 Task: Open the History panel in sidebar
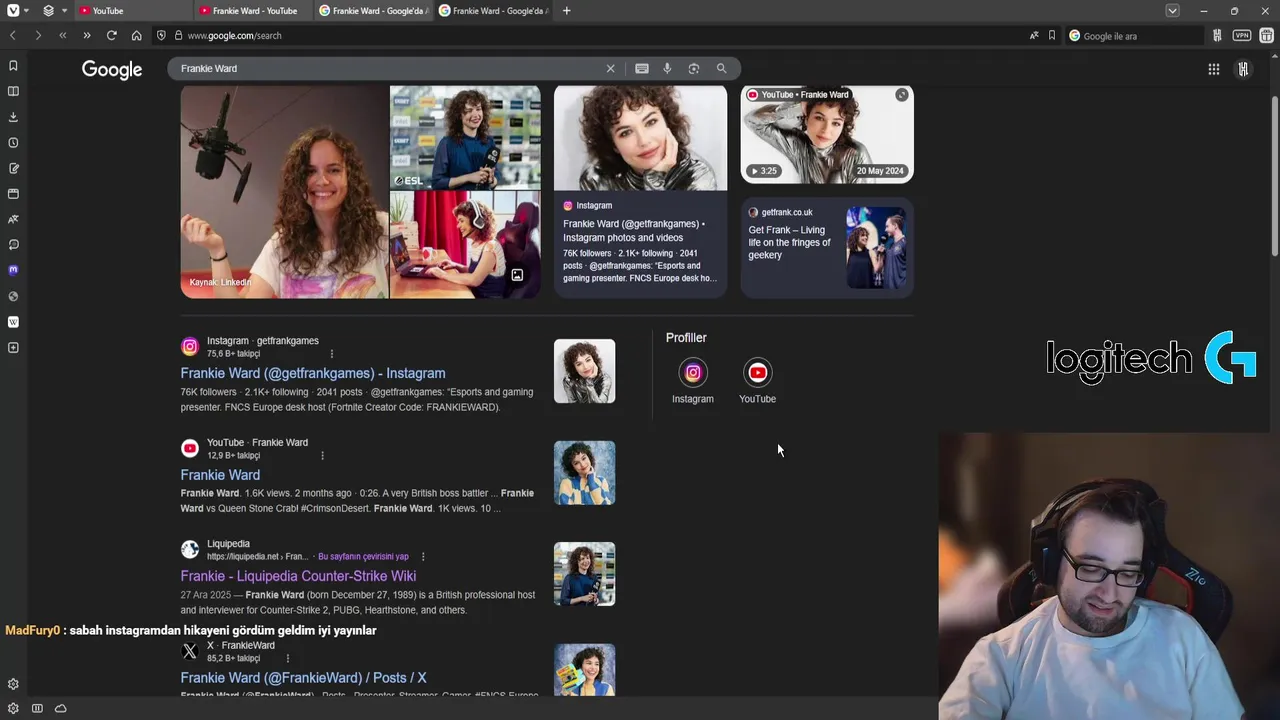click(x=13, y=142)
